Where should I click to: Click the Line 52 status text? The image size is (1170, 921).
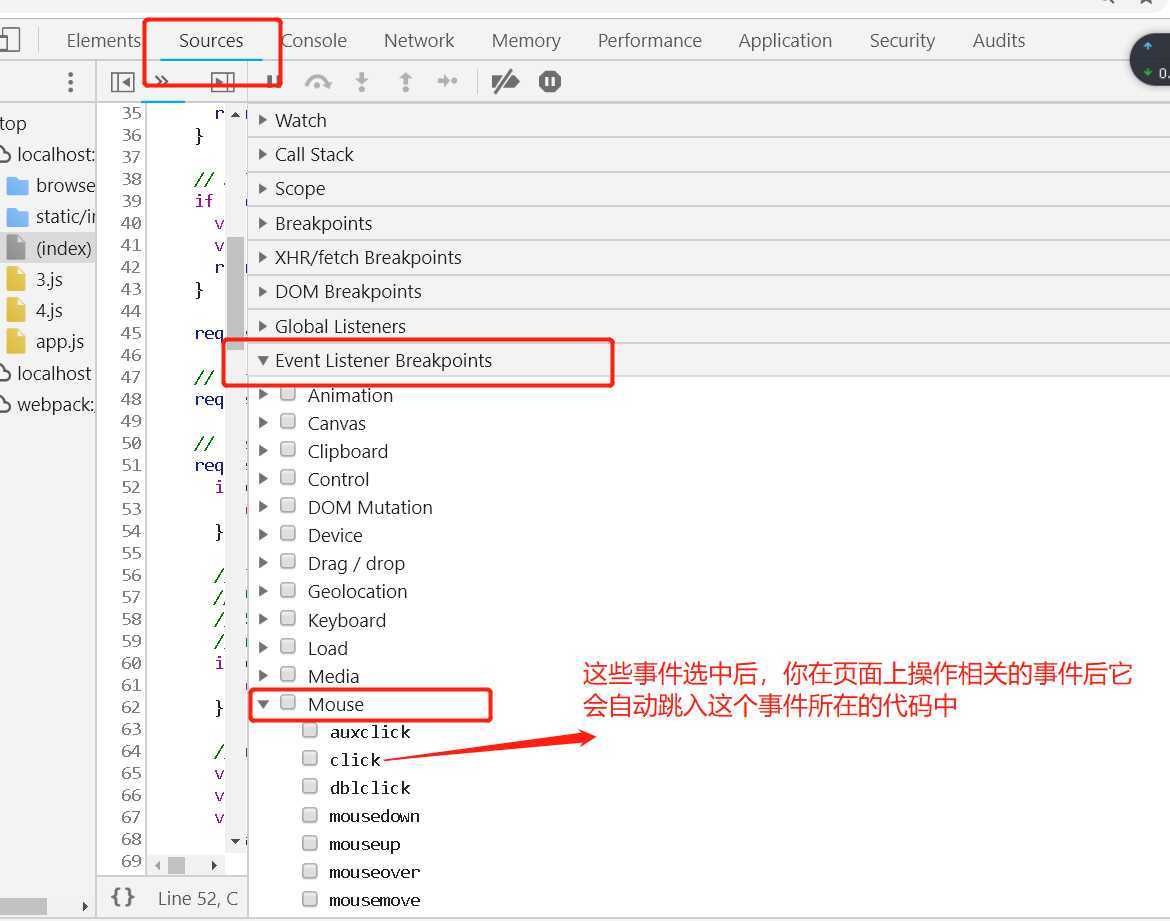point(198,898)
